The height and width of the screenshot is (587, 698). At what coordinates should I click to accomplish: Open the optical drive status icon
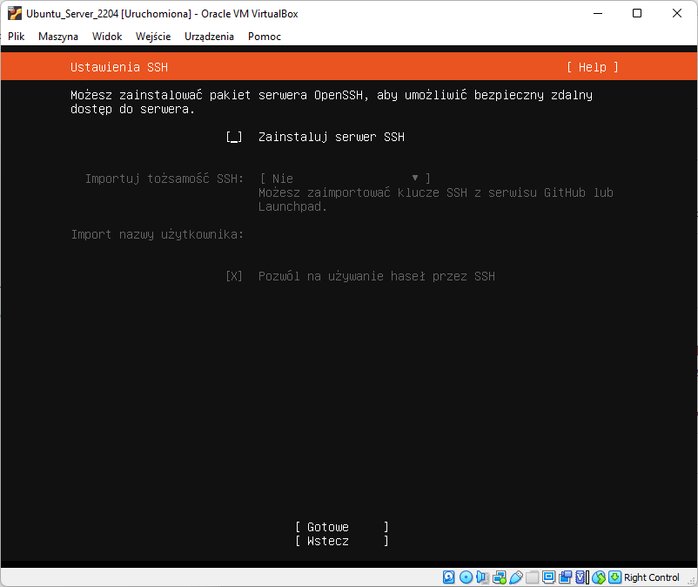(466, 577)
